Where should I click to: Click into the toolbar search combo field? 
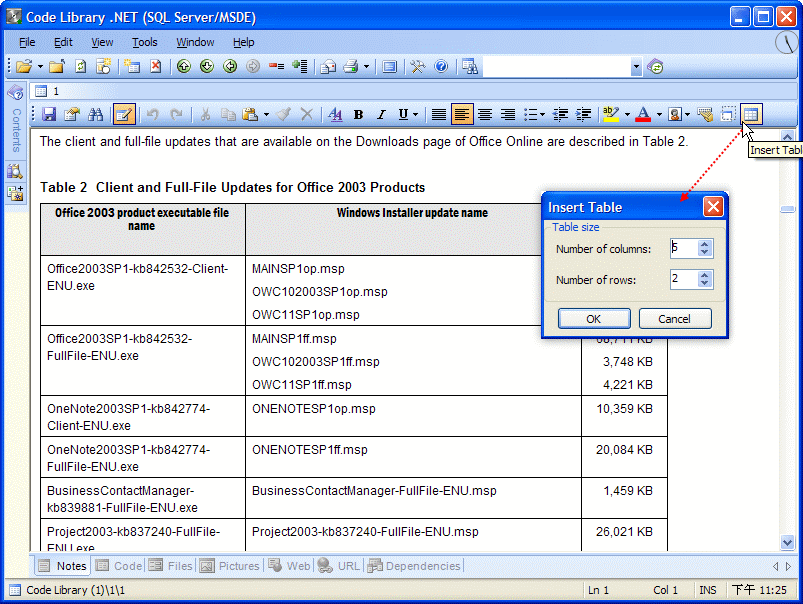(557, 67)
